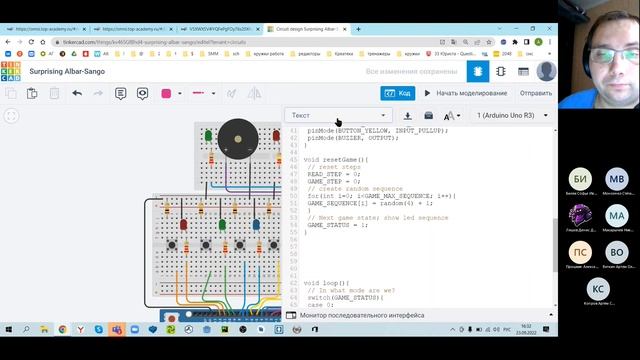Open the тренажеры bookmarks folder

tap(374, 53)
